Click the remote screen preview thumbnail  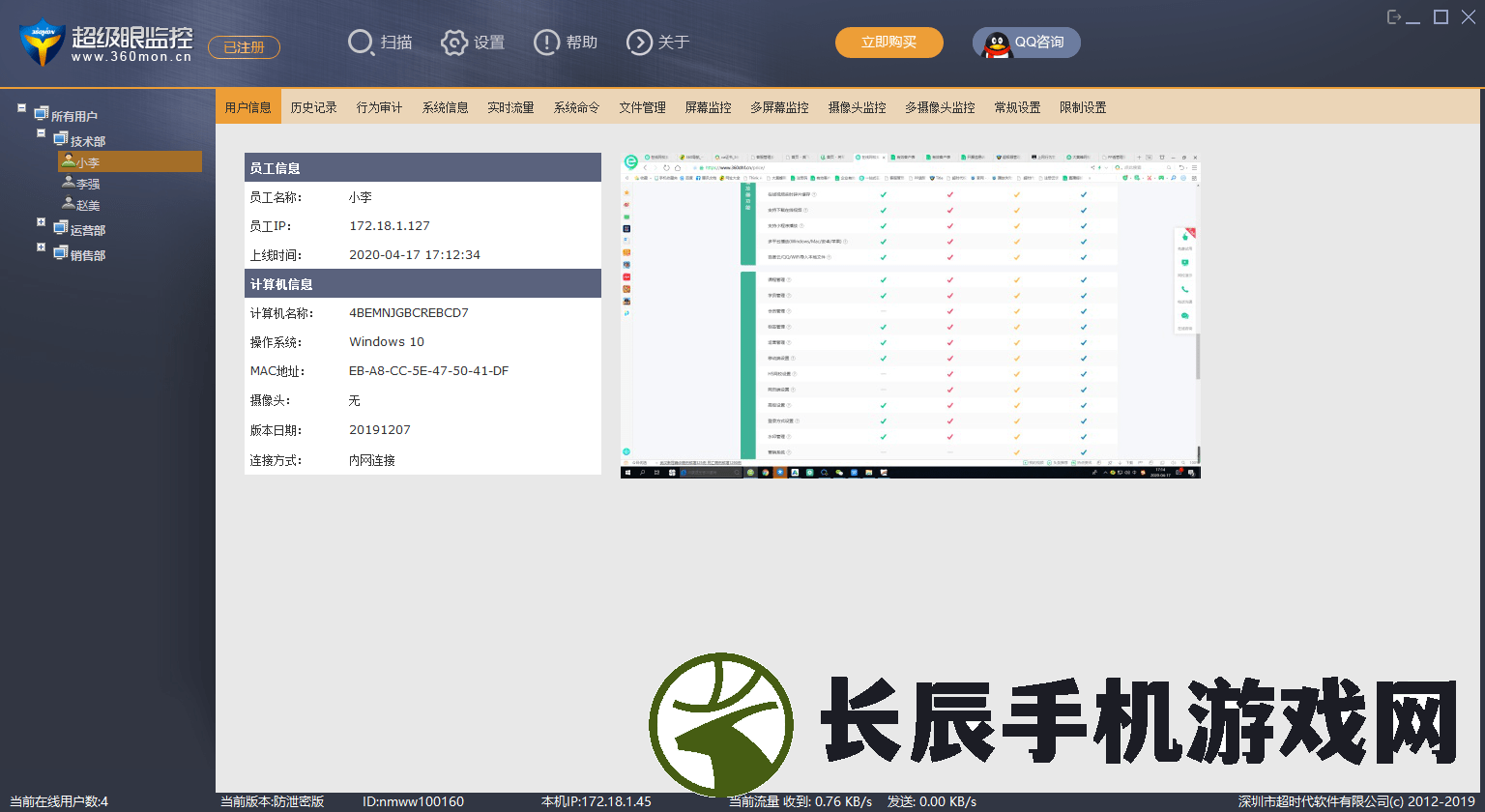pos(911,315)
